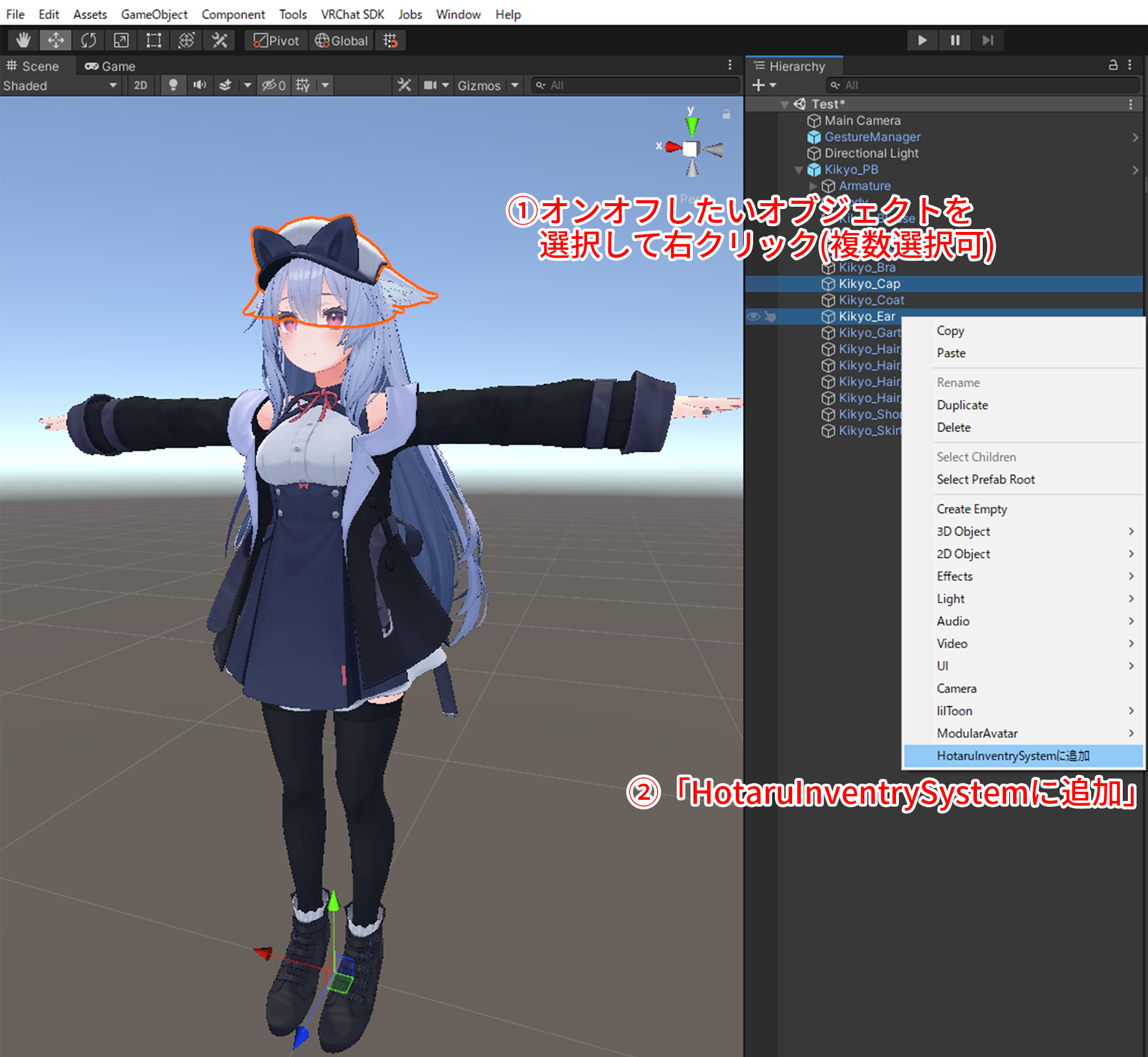Open Kikyo_PB prefab via right arrow
Image resolution: width=1148 pixels, height=1057 pixels.
point(1135,170)
